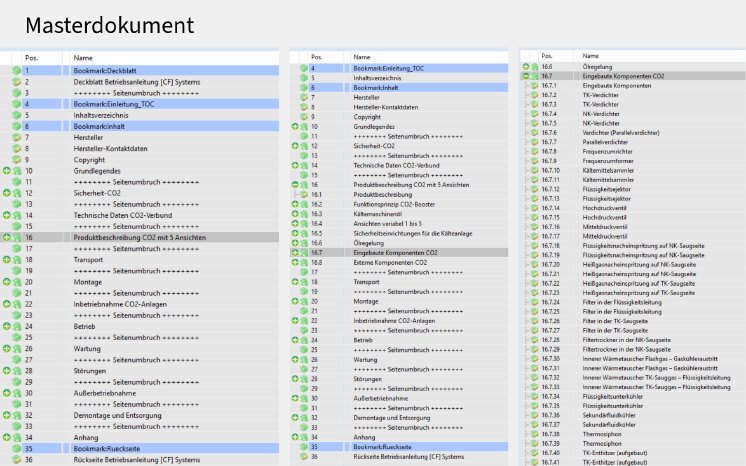
Task: Select the icon at row 16.7.8 Frequenzumrichter
Action: pyautogui.click(x=534, y=151)
